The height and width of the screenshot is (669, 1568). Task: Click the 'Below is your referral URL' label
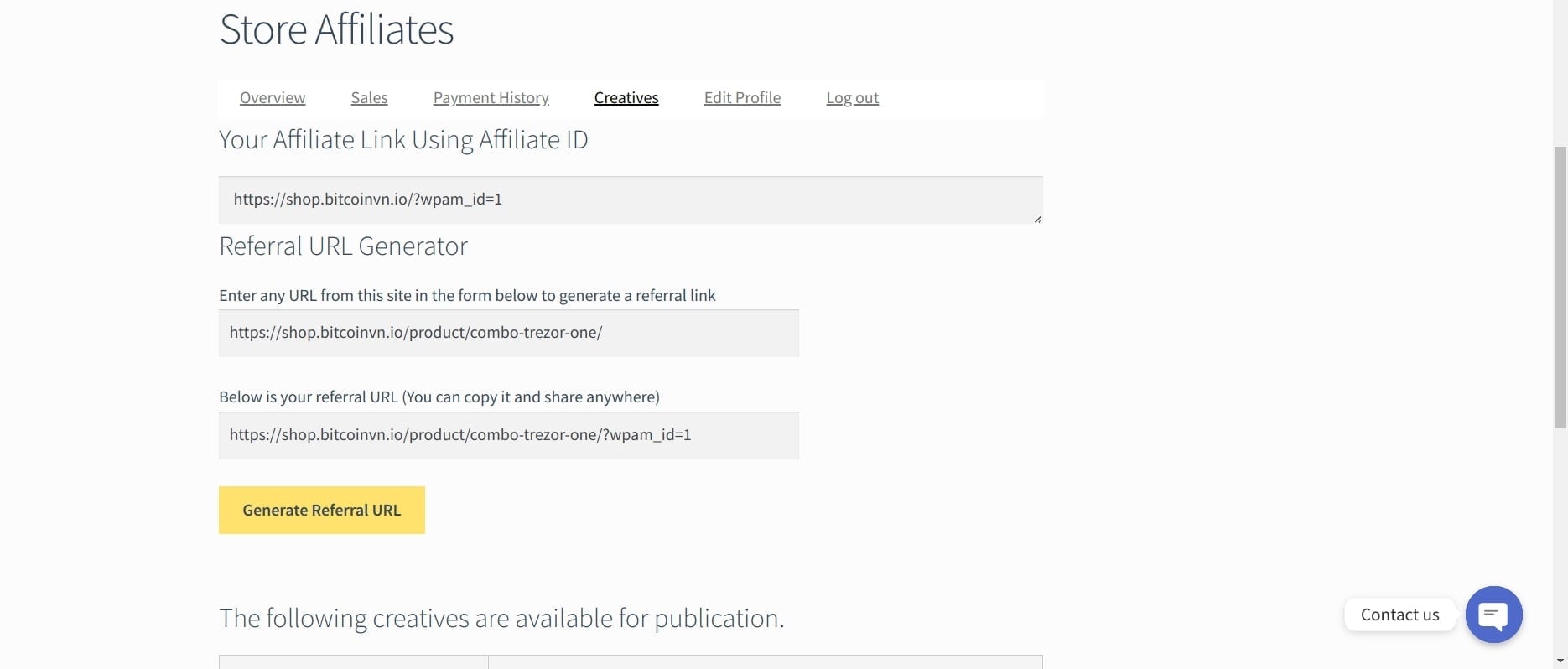coord(439,397)
